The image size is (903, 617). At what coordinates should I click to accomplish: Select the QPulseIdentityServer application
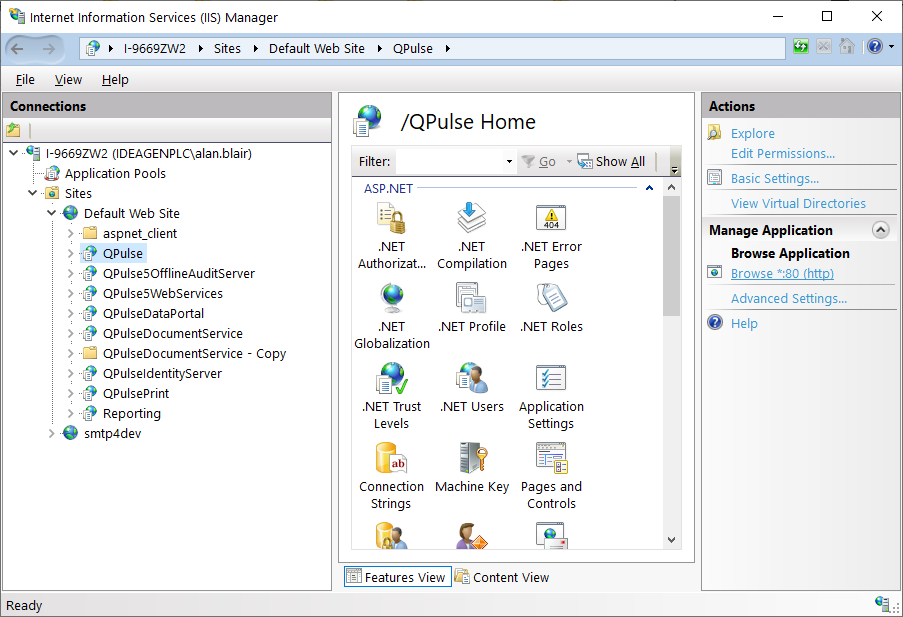tap(162, 373)
